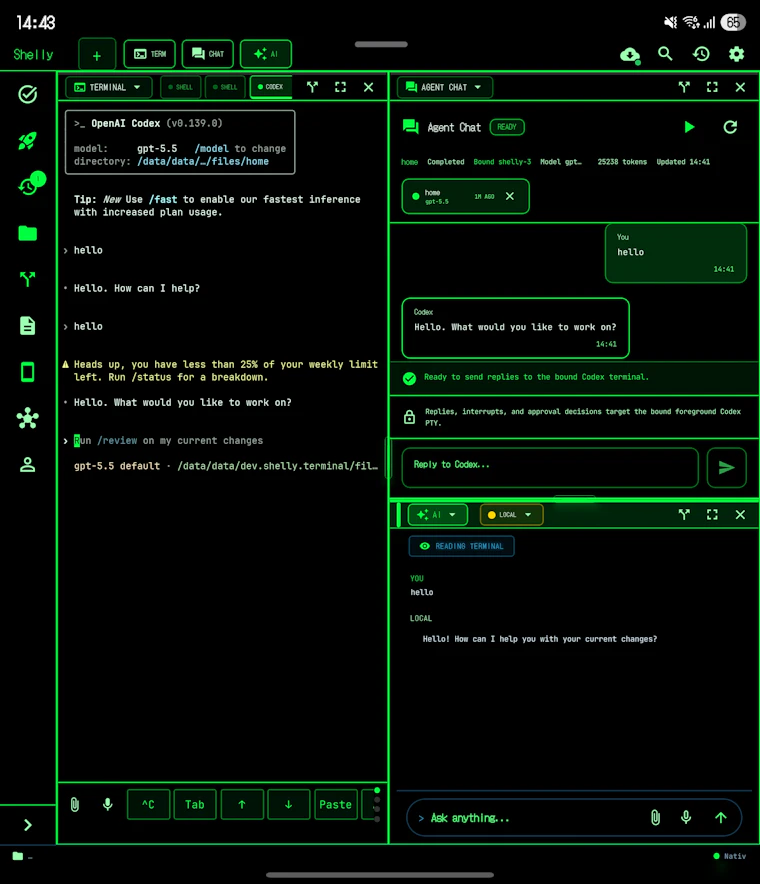
Task: Open the user profile icon in sidebar
Action: [x=28, y=465]
